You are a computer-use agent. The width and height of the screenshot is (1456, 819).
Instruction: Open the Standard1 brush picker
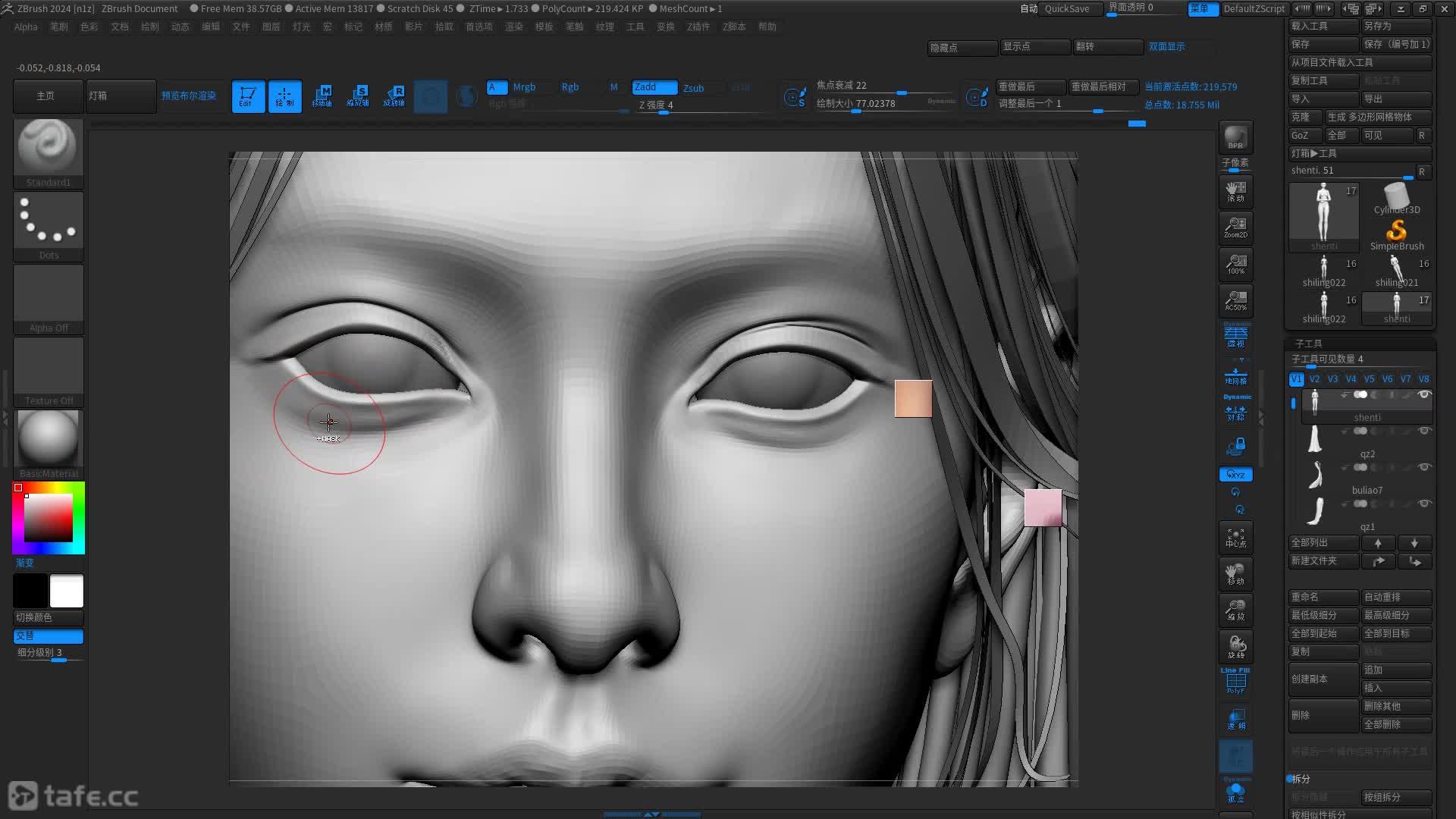pos(49,153)
